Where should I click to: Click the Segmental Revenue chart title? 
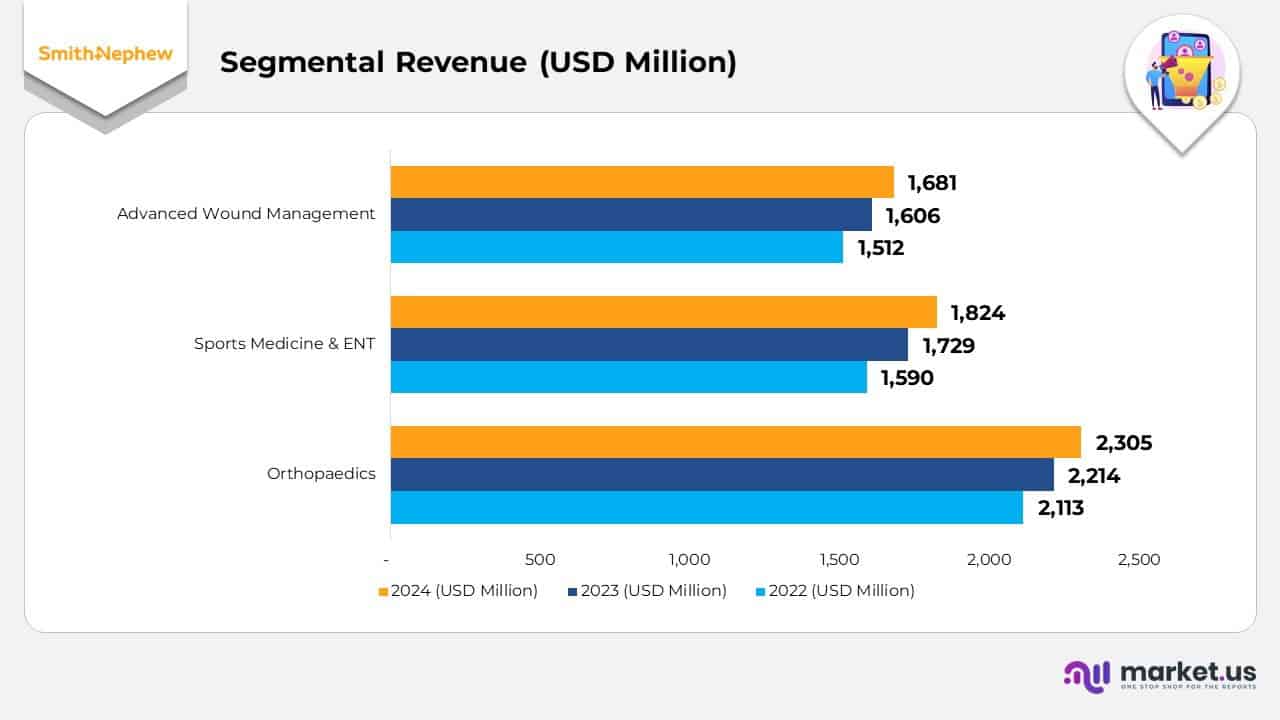click(479, 63)
